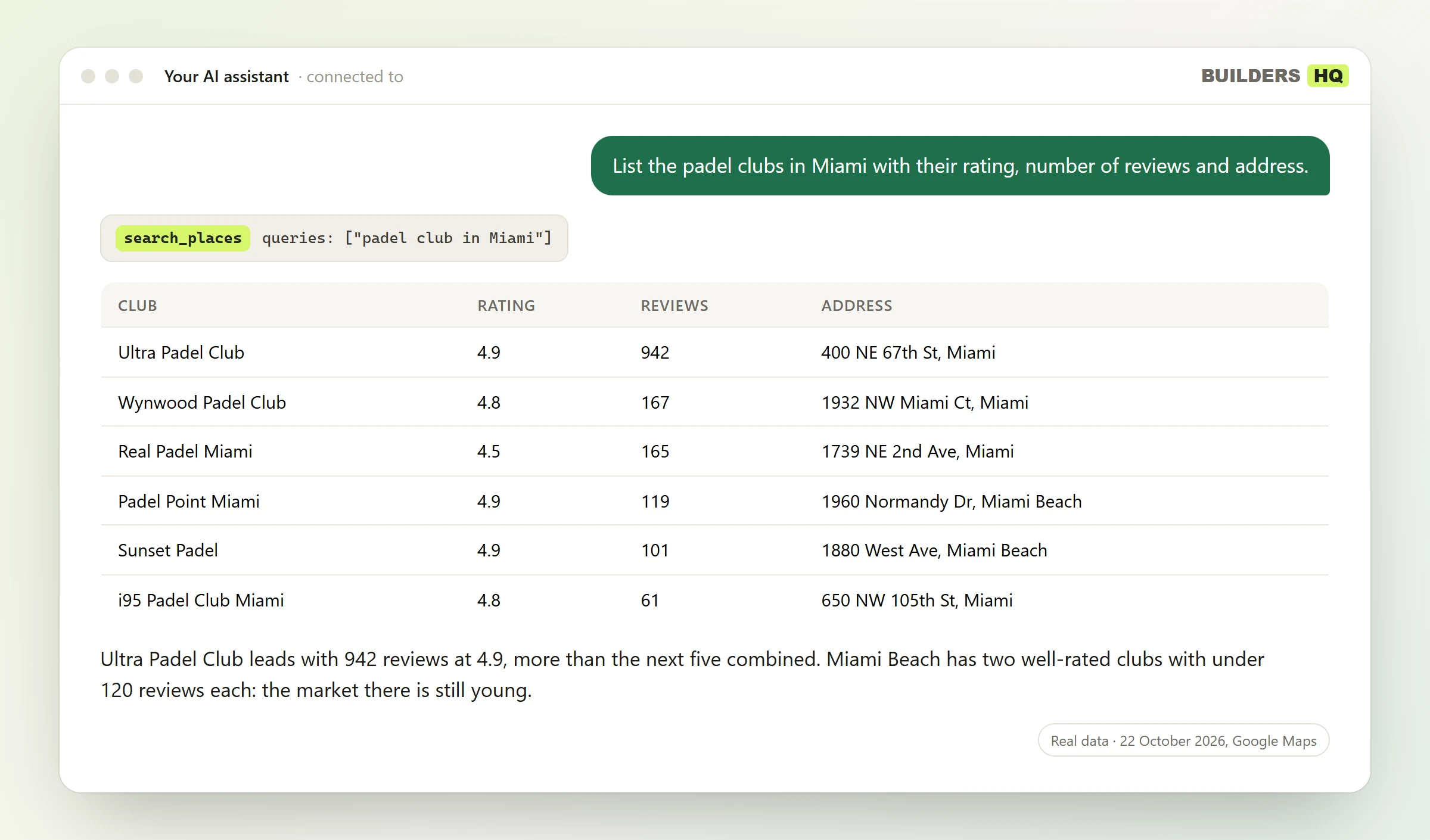Click the first window control dot

pyautogui.click(x=88, y=76)
